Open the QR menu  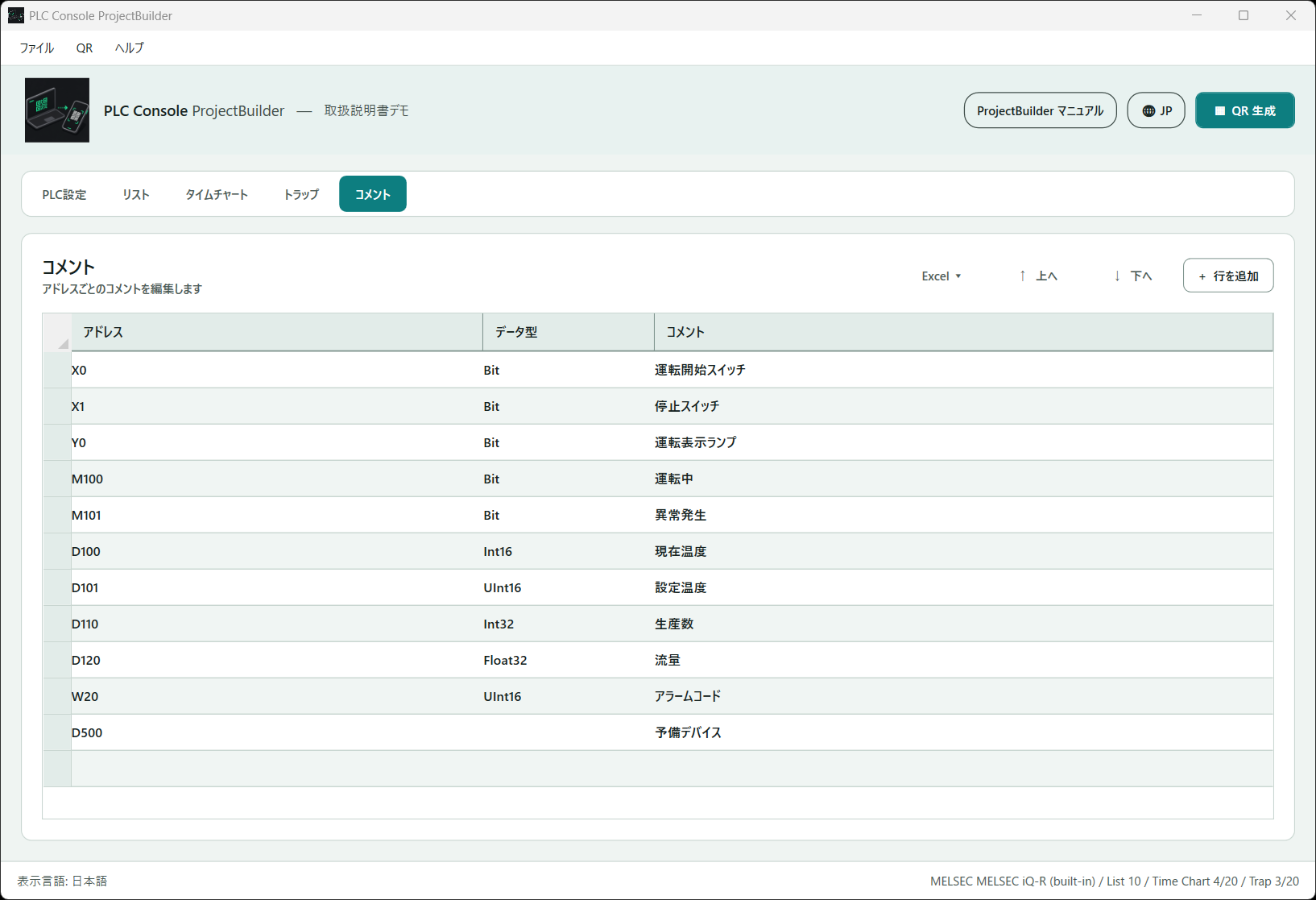85,48
